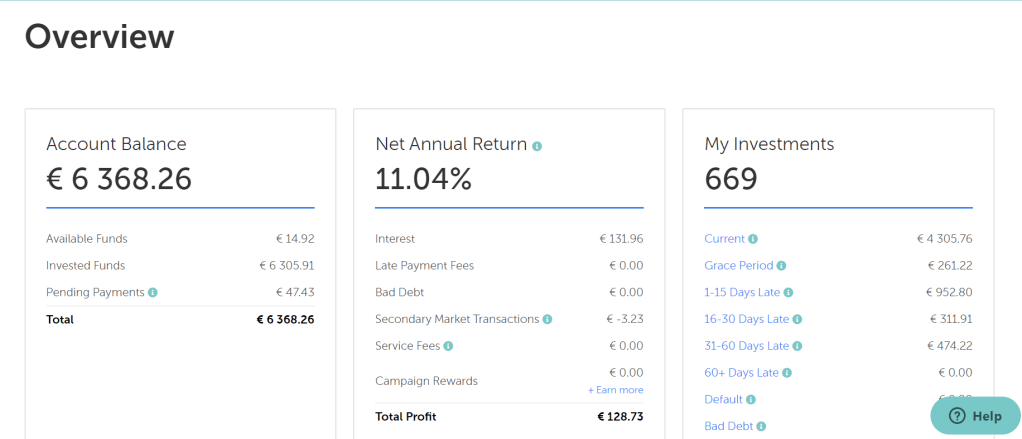1022x439 pixels.
Task: Show info for Current investments
Action: (753, 239)
